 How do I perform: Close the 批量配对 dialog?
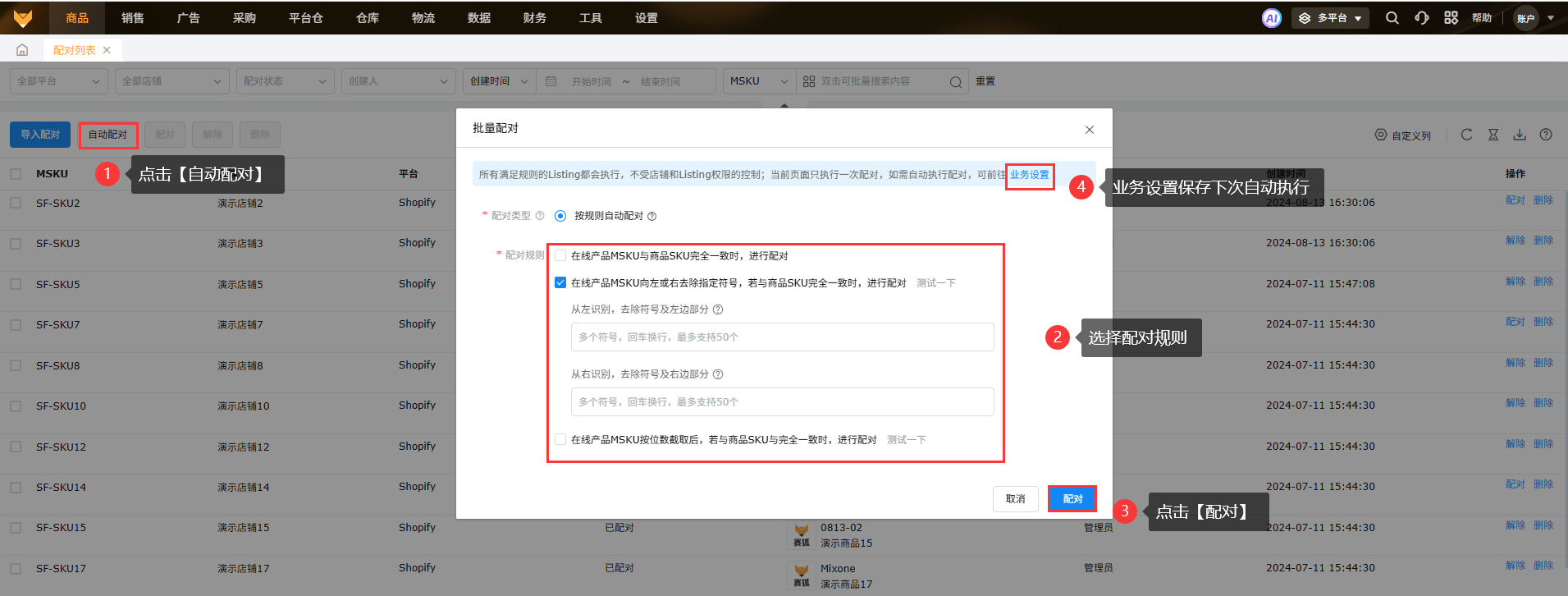click(1090, 130)
